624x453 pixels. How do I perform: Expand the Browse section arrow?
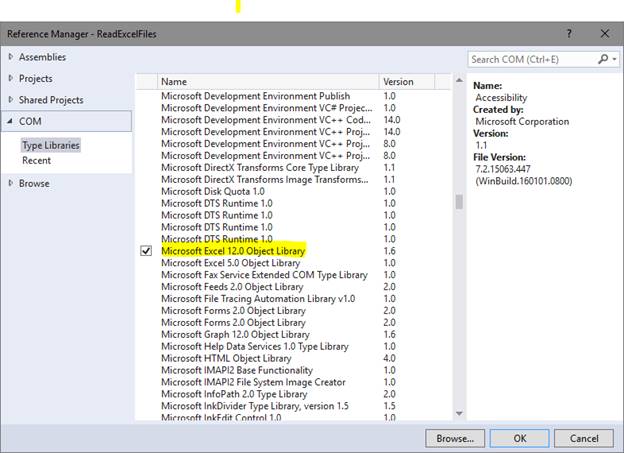11,183
